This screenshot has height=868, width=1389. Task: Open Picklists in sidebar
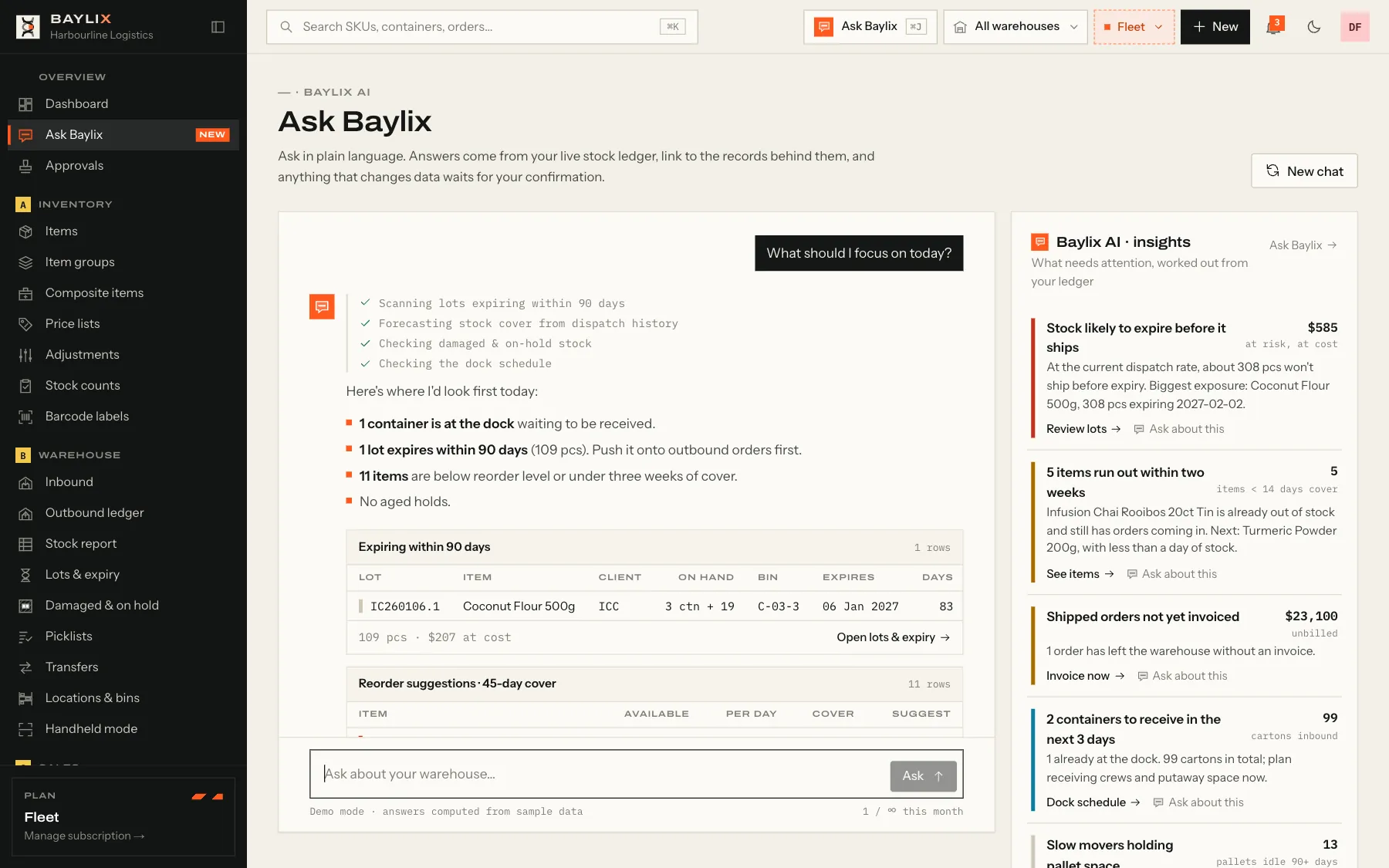click(x=123, y=637)
